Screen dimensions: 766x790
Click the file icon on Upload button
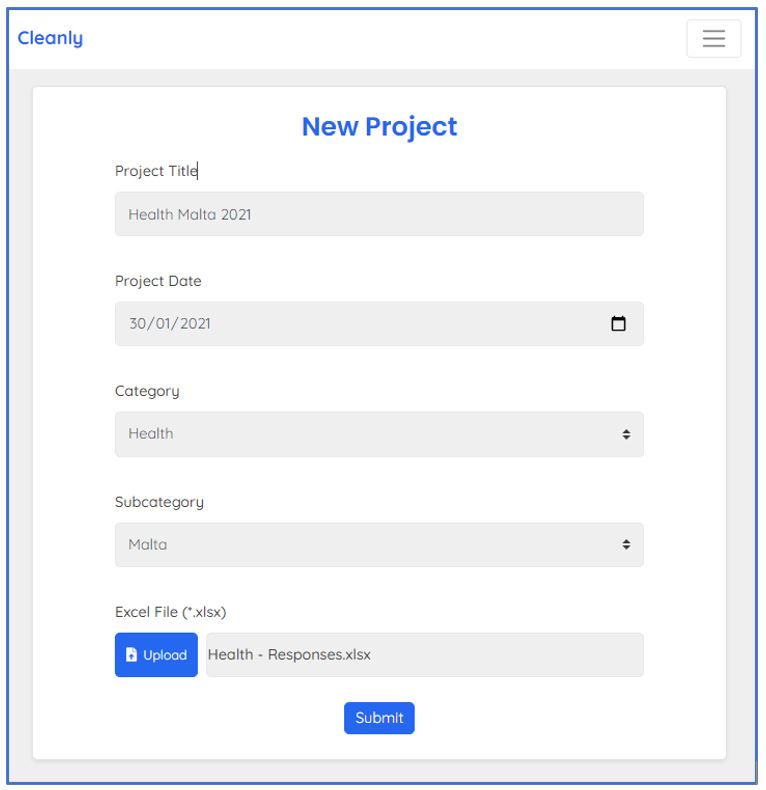pos(131,655)
